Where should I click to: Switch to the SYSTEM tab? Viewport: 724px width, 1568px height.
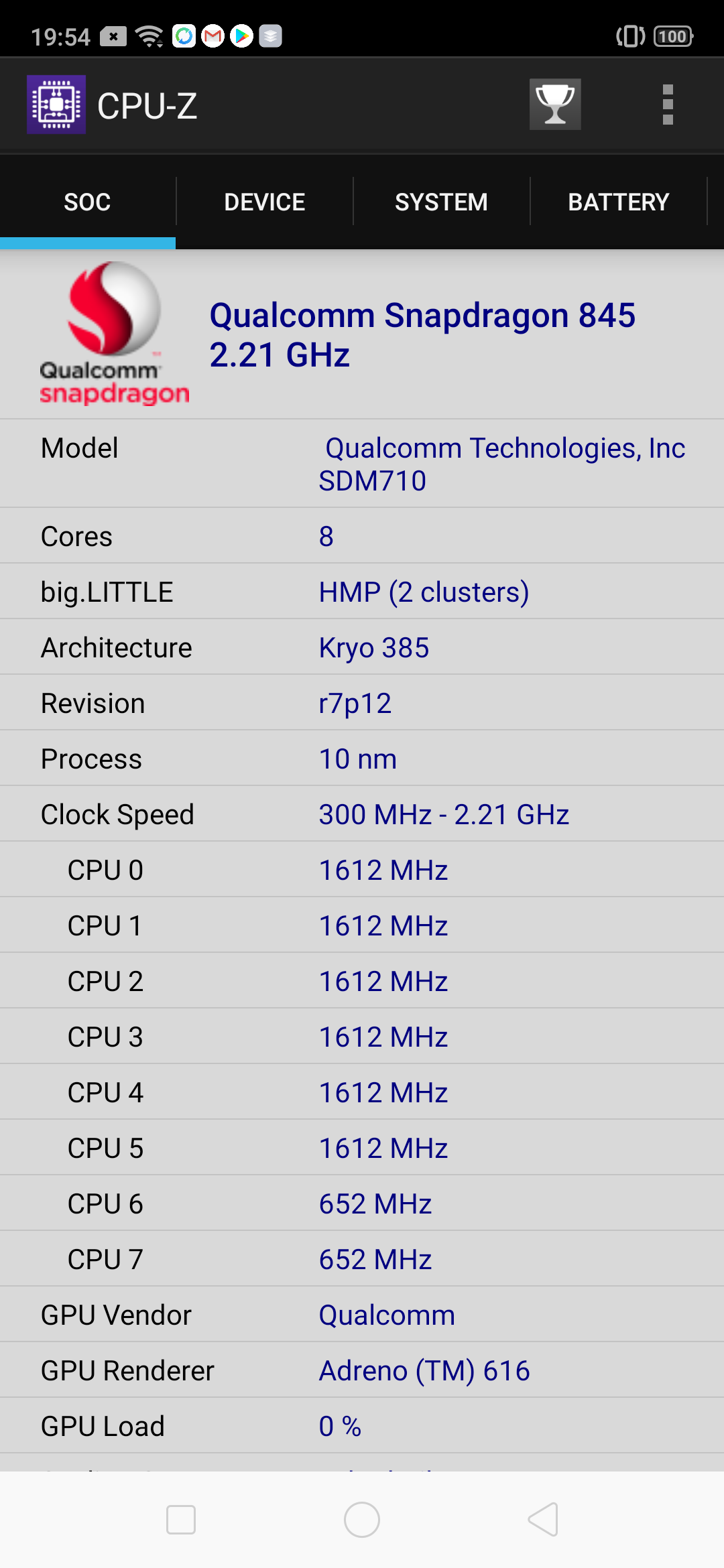coord(441,202)
